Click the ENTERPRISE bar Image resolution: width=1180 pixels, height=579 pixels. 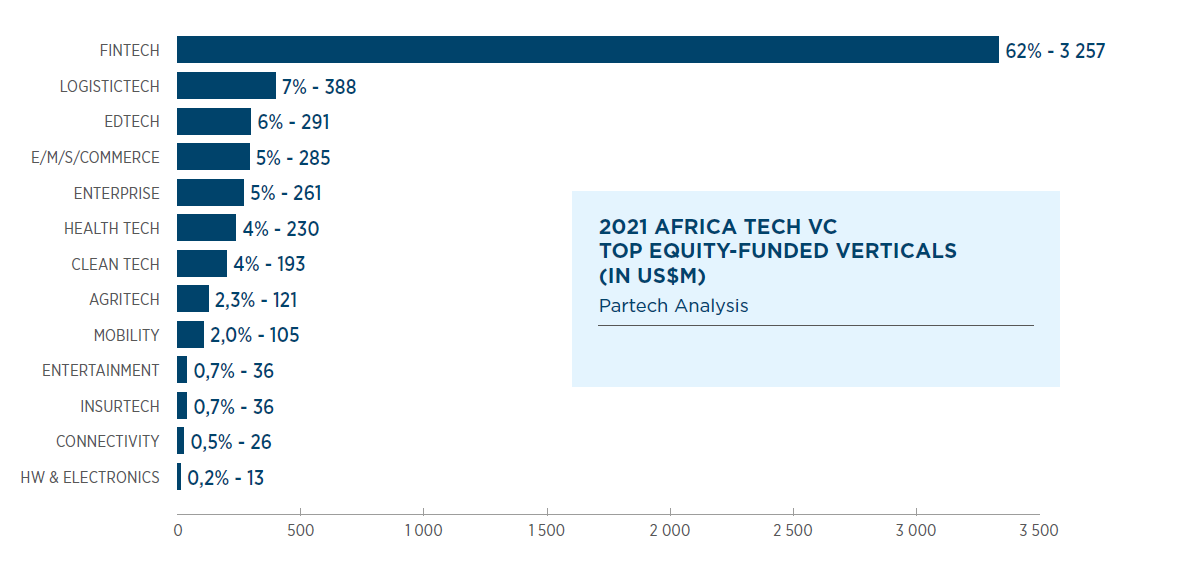point(211,193)
